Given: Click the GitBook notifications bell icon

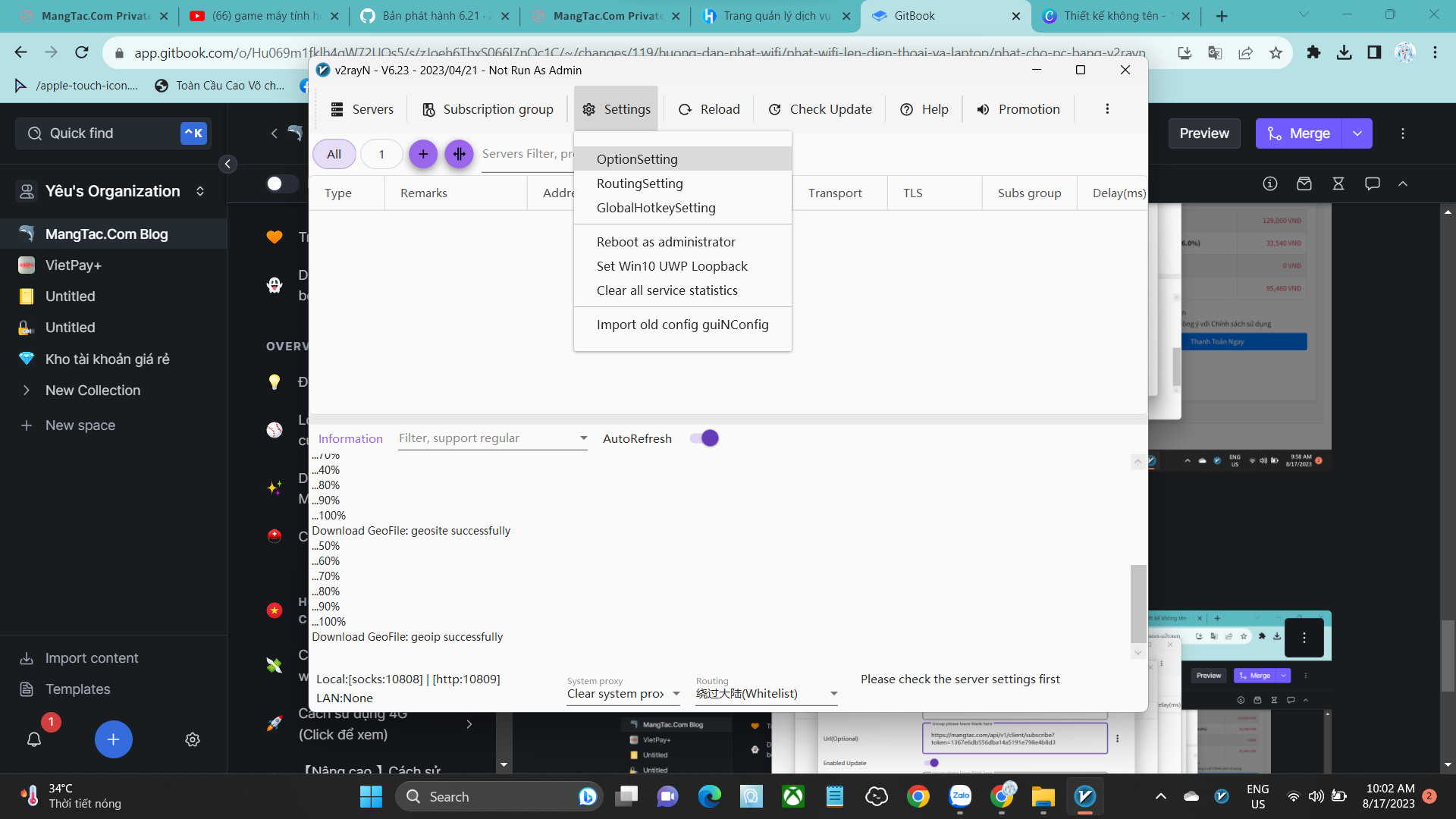Looking at the screenshot, I should [34, 739].
